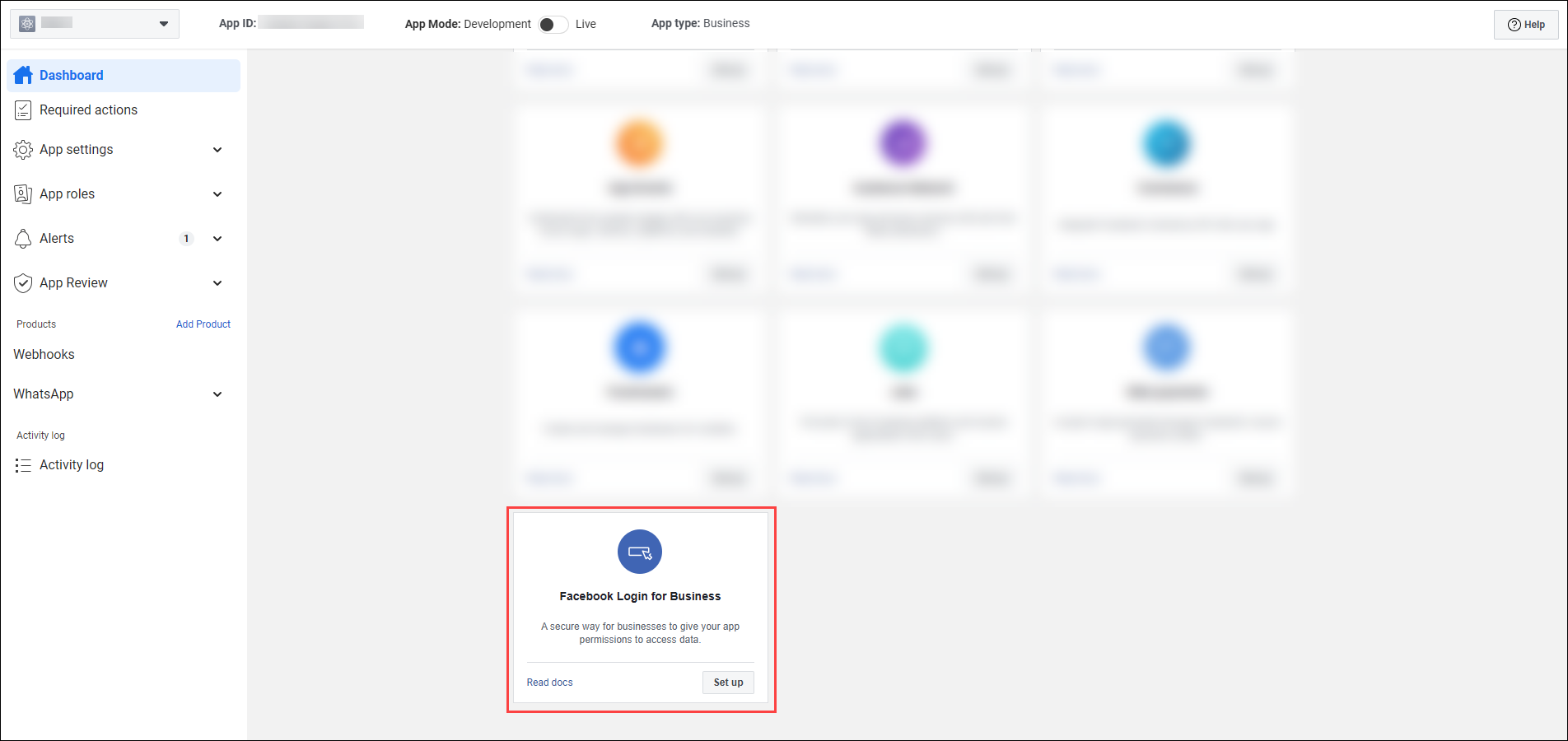Expand the WhatsApp section
1568x741 pixels.
(x=217, y=394)
